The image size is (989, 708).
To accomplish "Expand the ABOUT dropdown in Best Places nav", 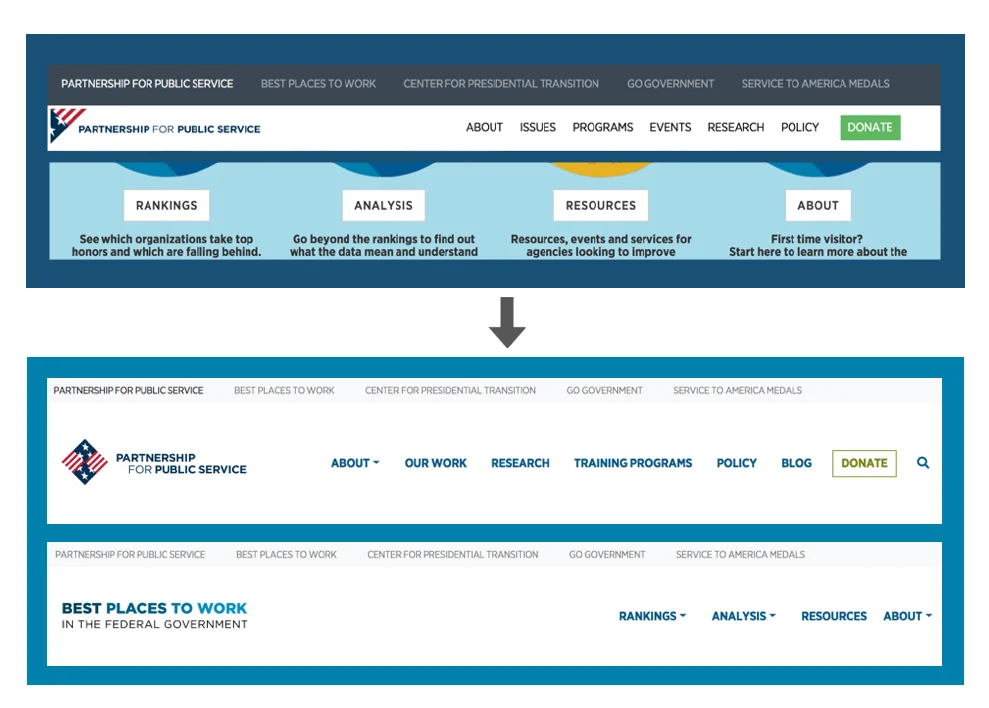I will point(907,616).
